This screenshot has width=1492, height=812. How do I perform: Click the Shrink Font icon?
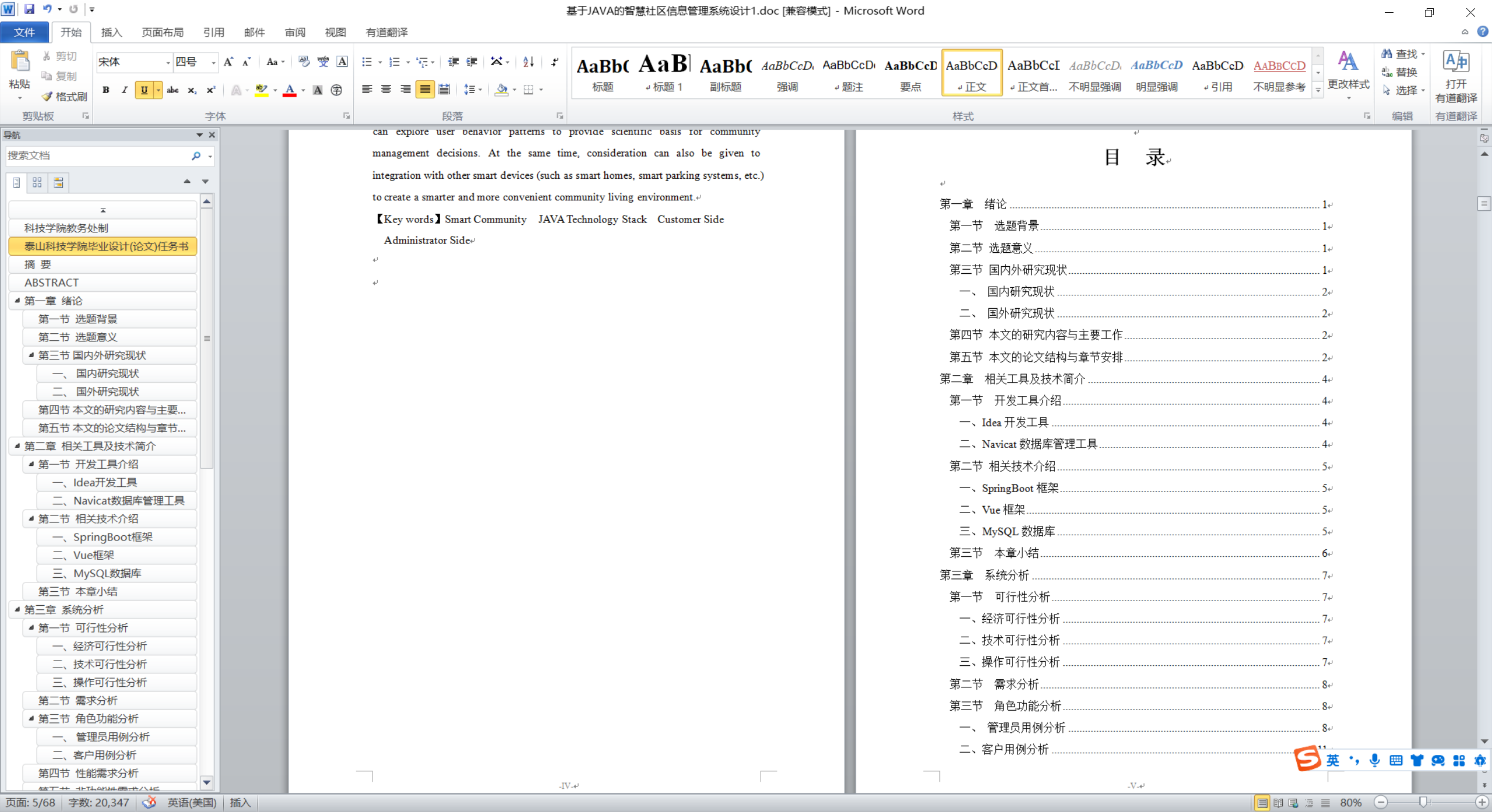(247, 62)
